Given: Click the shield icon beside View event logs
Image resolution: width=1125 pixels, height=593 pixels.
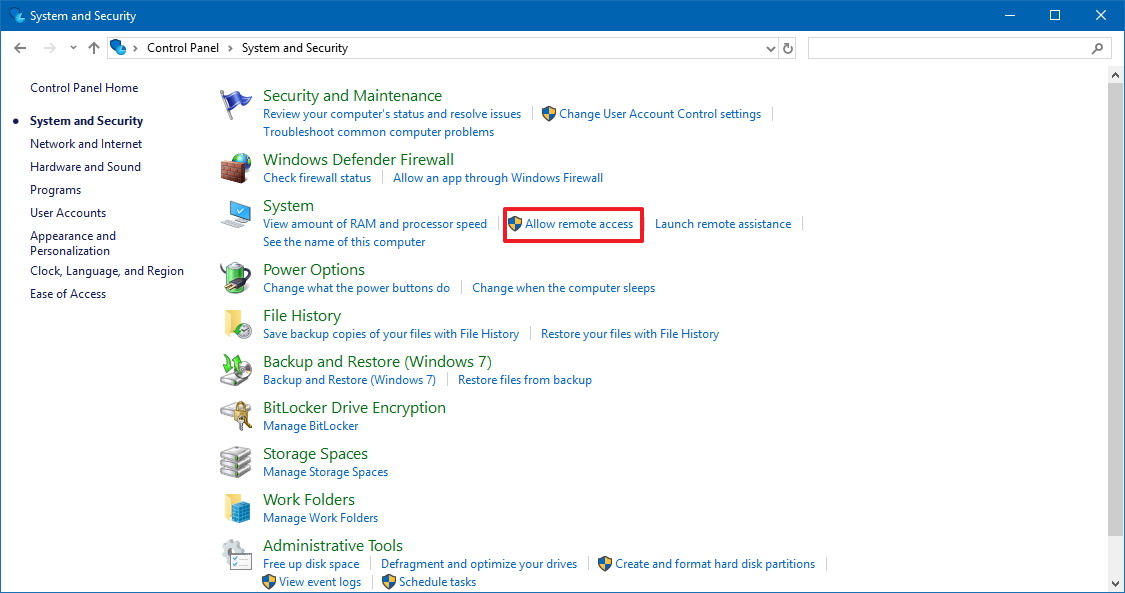Looking at the screenshot, I should pos(269,582).
